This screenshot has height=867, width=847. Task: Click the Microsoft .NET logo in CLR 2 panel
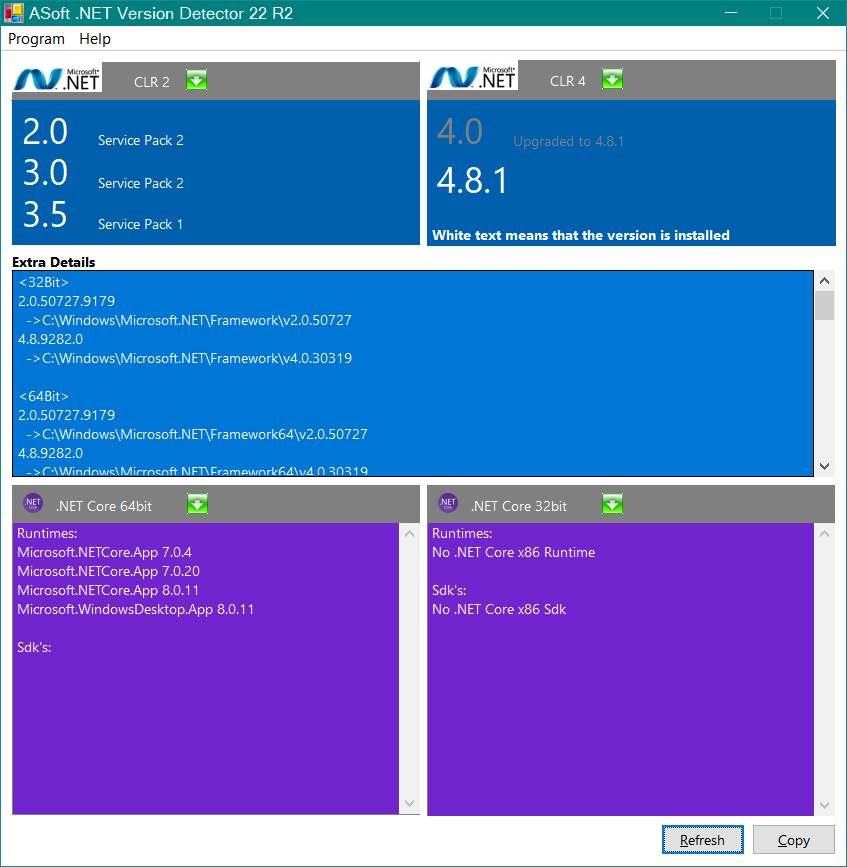coord(59,80)
